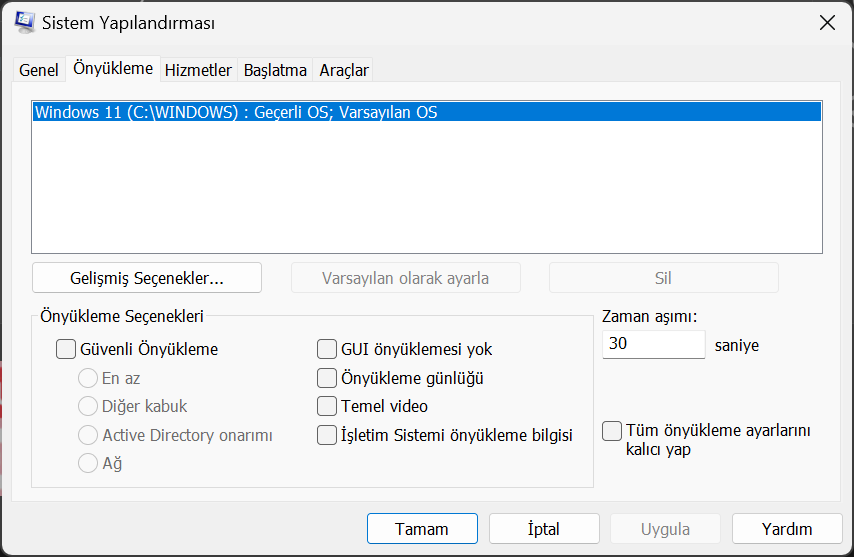Screen dimensions: 854x557
Task: Select the Araçlar tab
Action: point(344,70)
